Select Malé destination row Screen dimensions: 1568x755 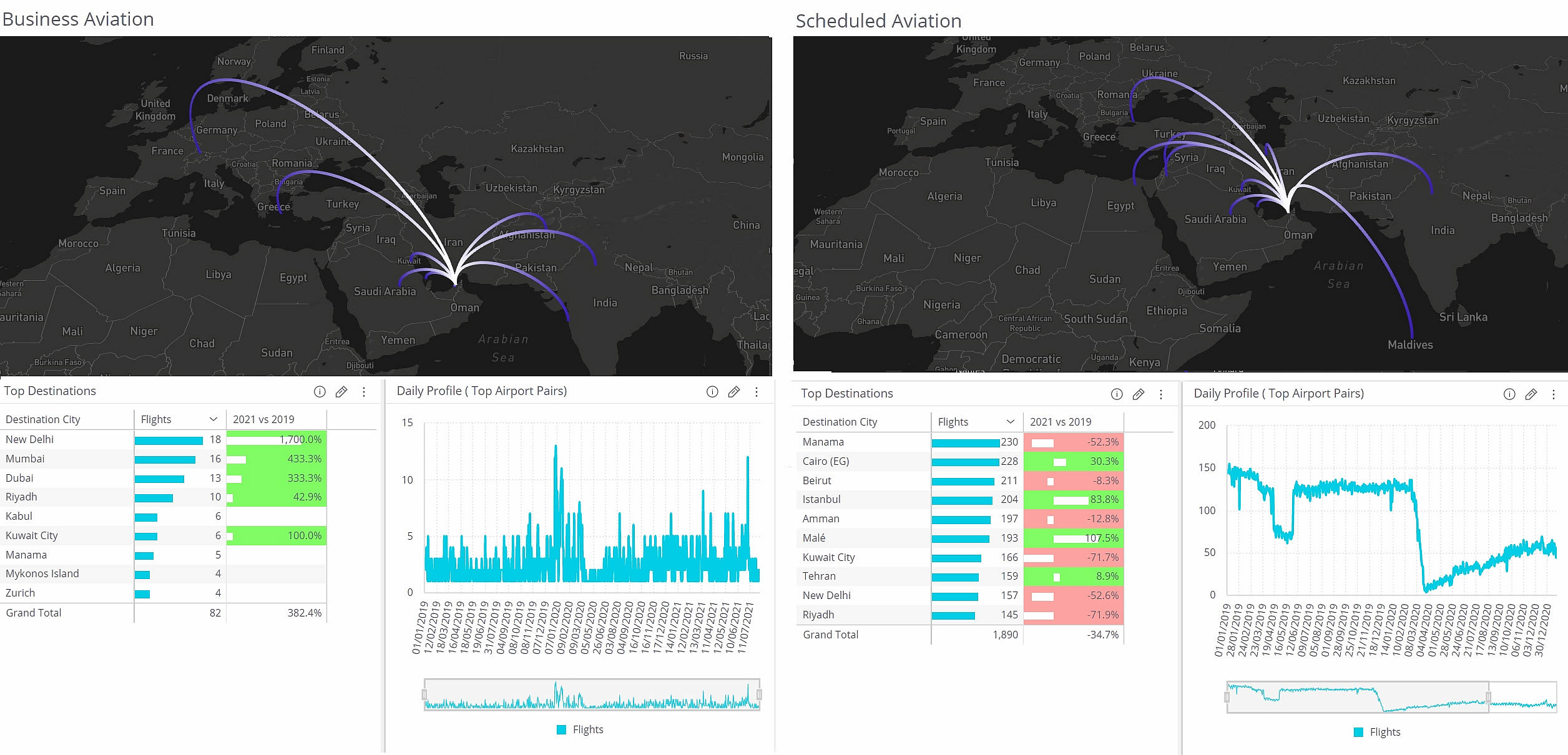point(961,538)
